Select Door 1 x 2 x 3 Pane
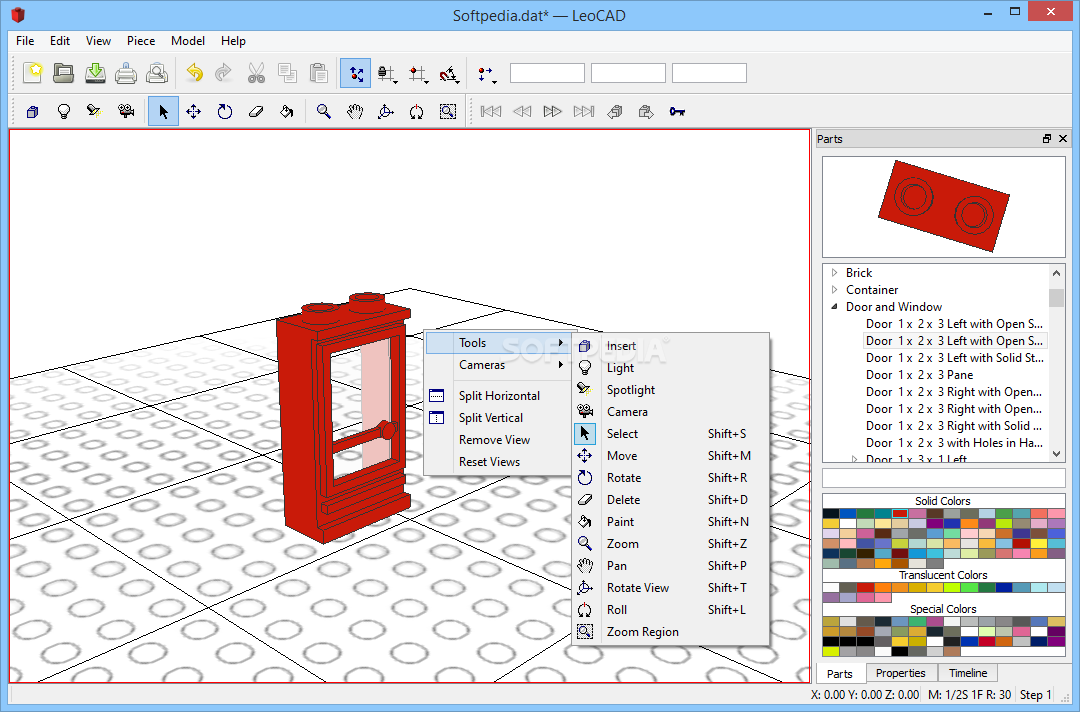1080x712 pixels. tap(919, 375)
